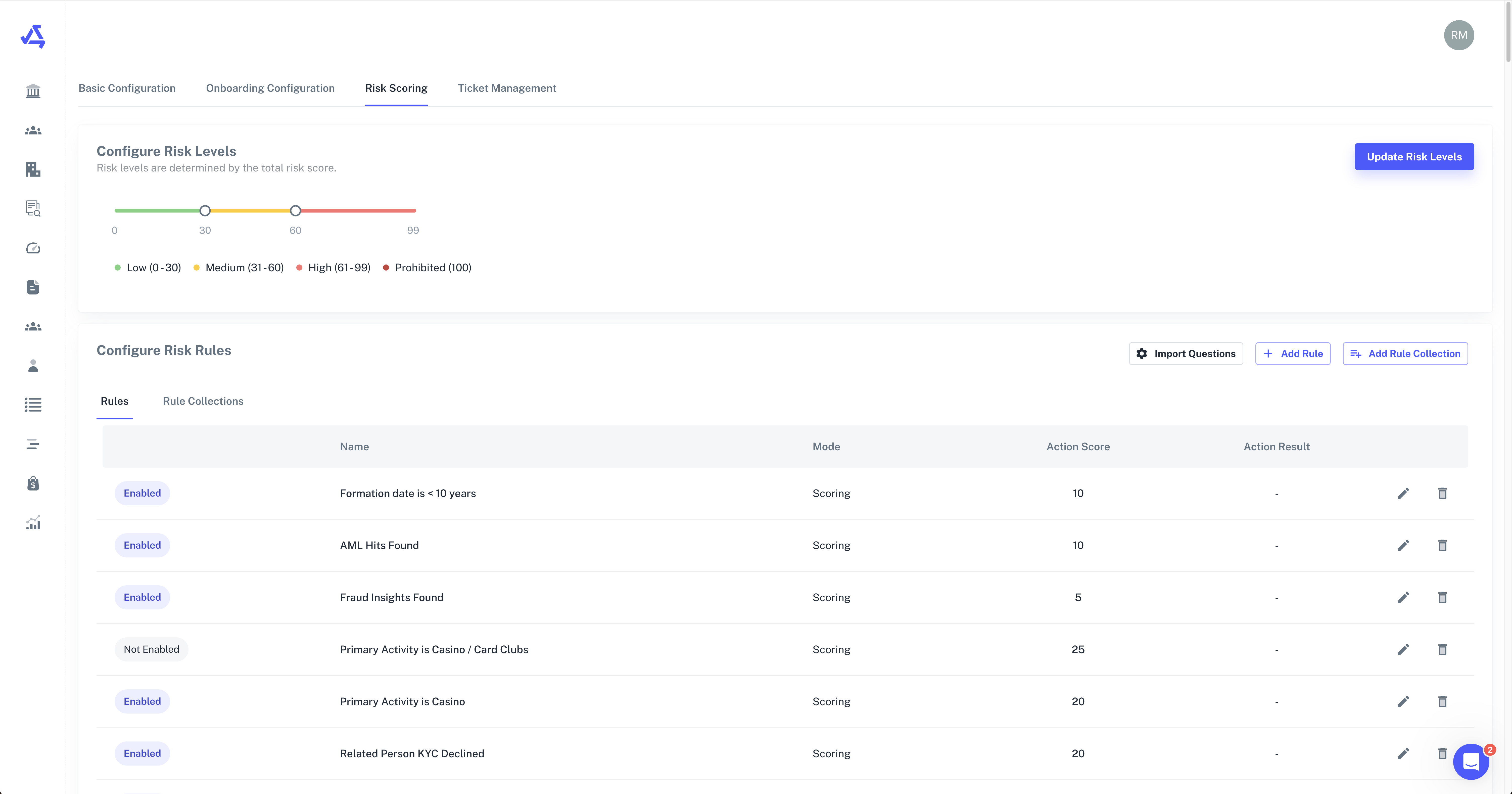Image resolution: width=1512 pixels, height=794 pixels.
Task: Open the bank institution sidebar icon
Action: (33, 91)
